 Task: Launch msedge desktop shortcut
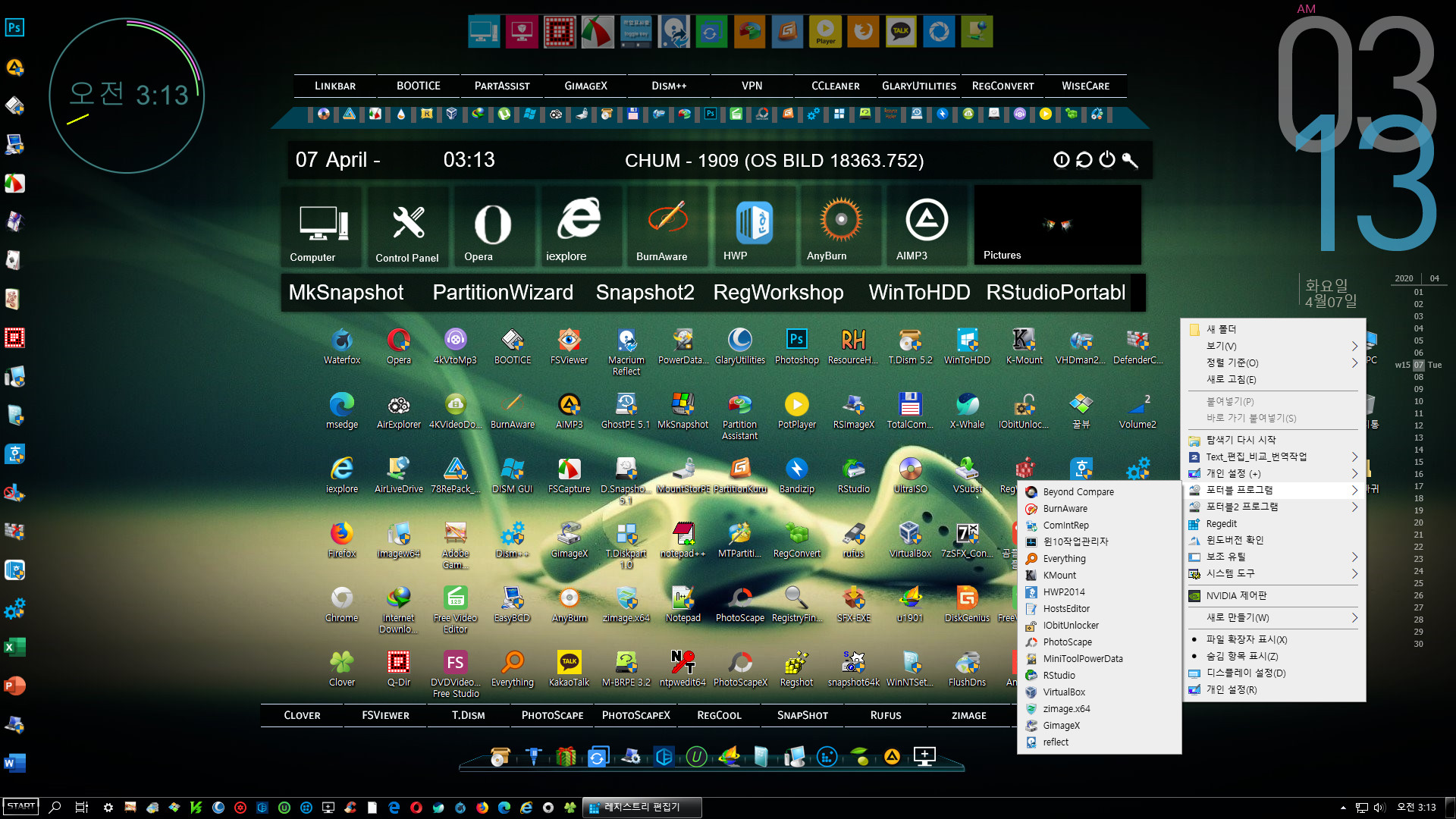342,411
